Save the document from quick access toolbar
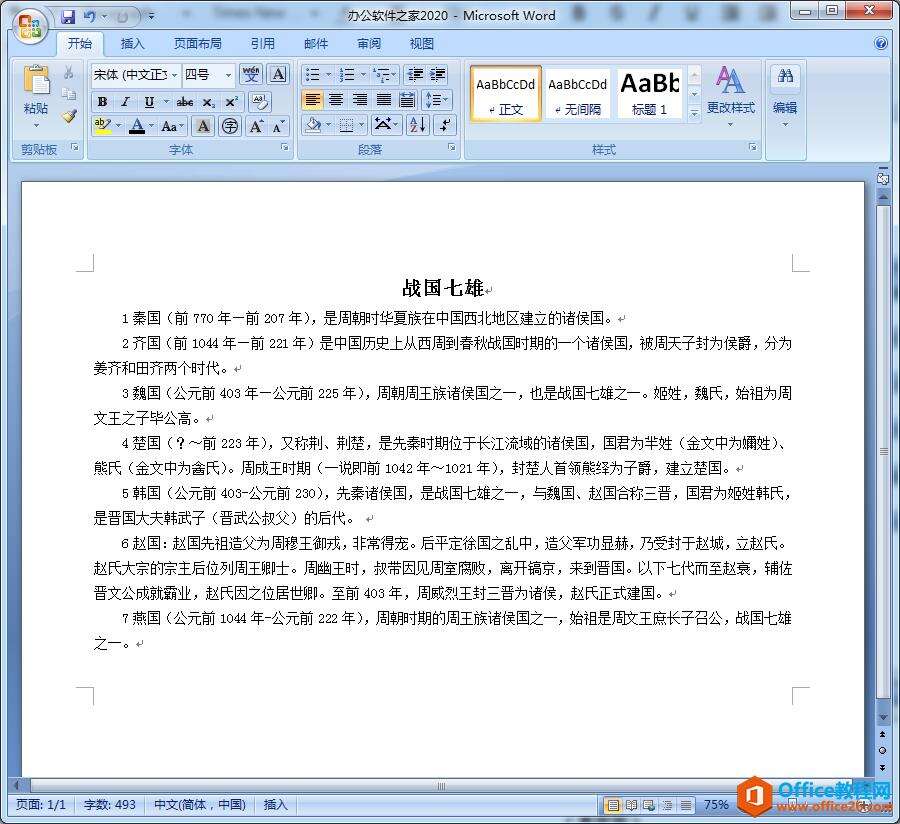The height and width of the screenshot is (824, 900). coord(68,17)
